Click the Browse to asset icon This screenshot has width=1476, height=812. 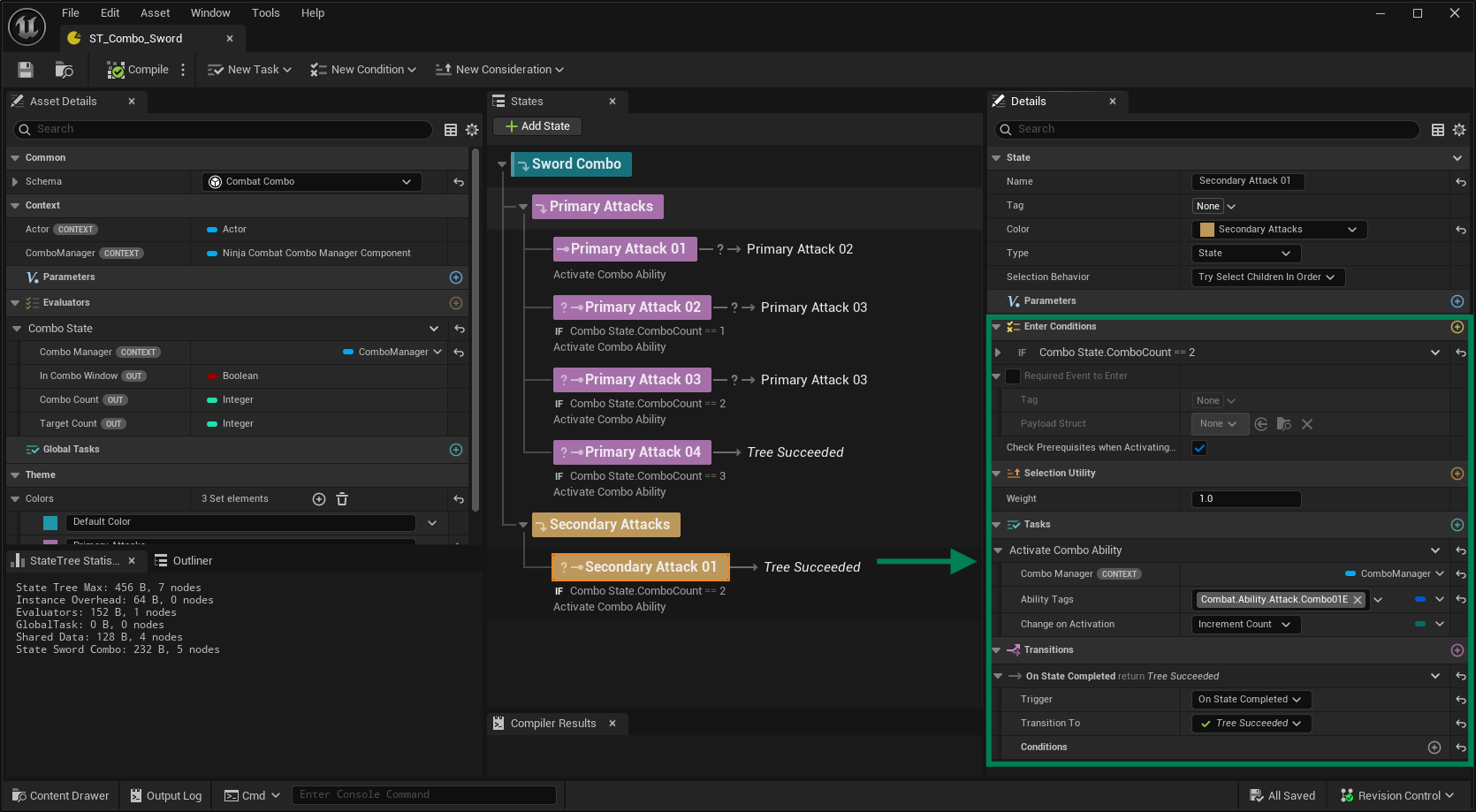[x=64, y=70]
